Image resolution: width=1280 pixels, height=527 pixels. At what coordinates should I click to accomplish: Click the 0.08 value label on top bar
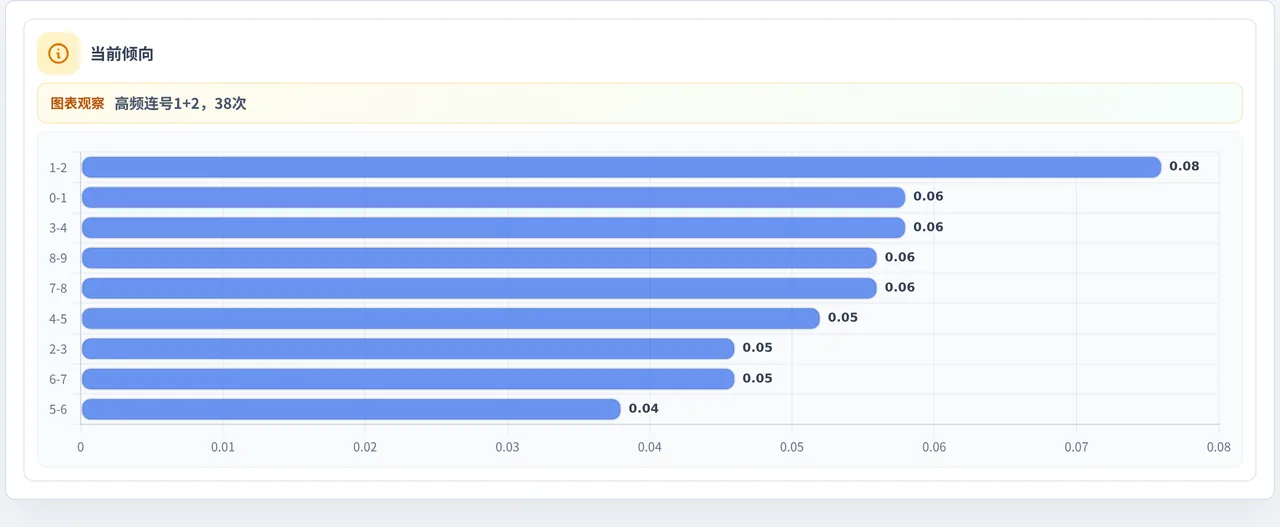click(x=1184, y=167)
